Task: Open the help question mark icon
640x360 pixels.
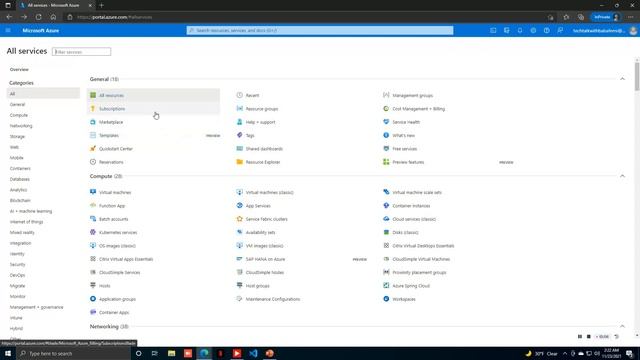Action: click(x=547, y=31)
